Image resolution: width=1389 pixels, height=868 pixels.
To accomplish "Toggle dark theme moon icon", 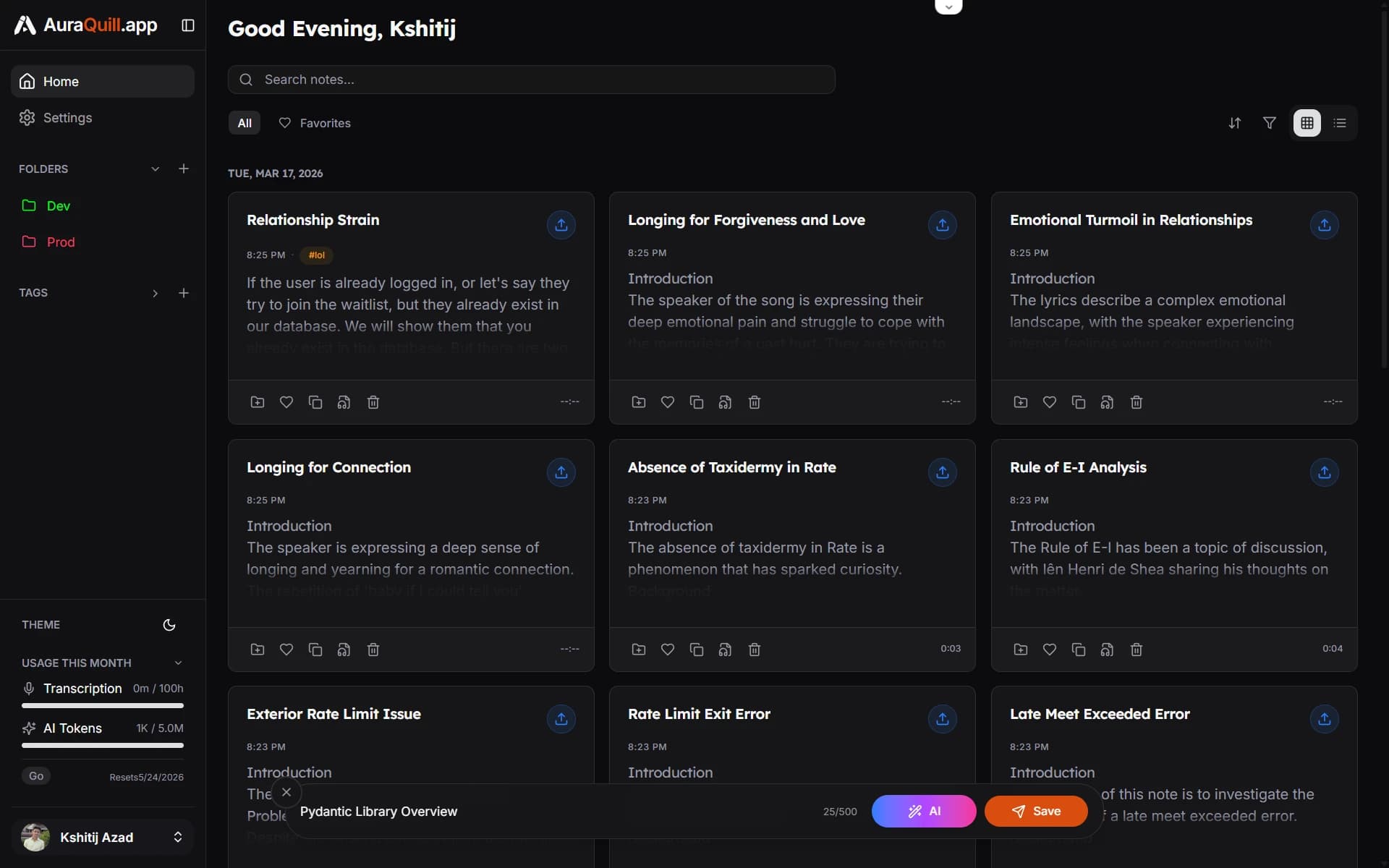I will [x=169, y=625].
